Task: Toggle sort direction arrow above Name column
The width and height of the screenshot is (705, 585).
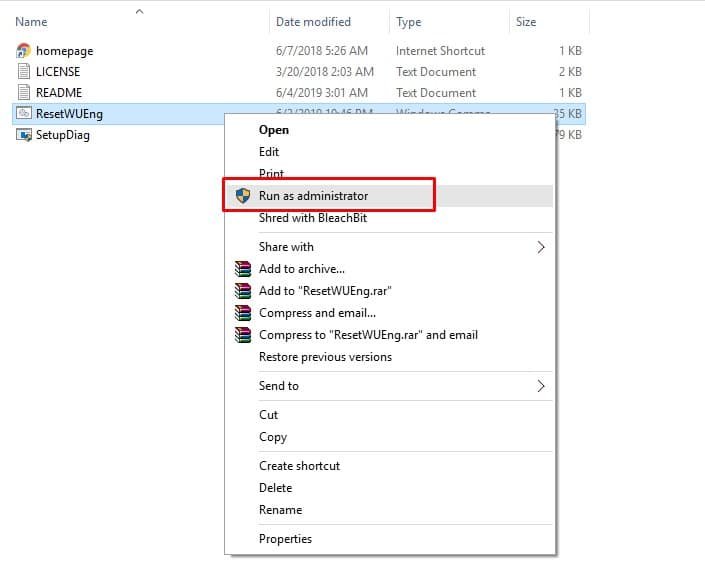Action: coord(139,11)
